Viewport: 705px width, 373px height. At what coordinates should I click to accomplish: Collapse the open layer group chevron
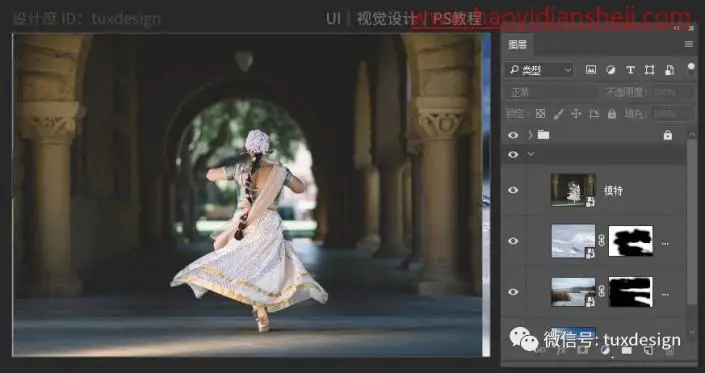531,154
